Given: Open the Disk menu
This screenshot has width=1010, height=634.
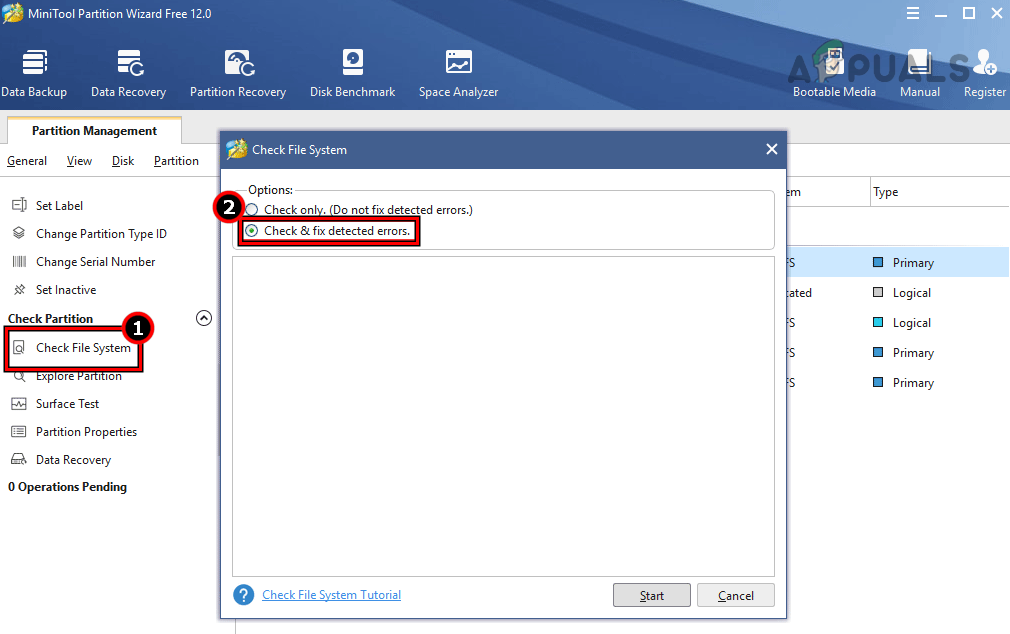Looking at the screenshot, I should coord(123,160).
